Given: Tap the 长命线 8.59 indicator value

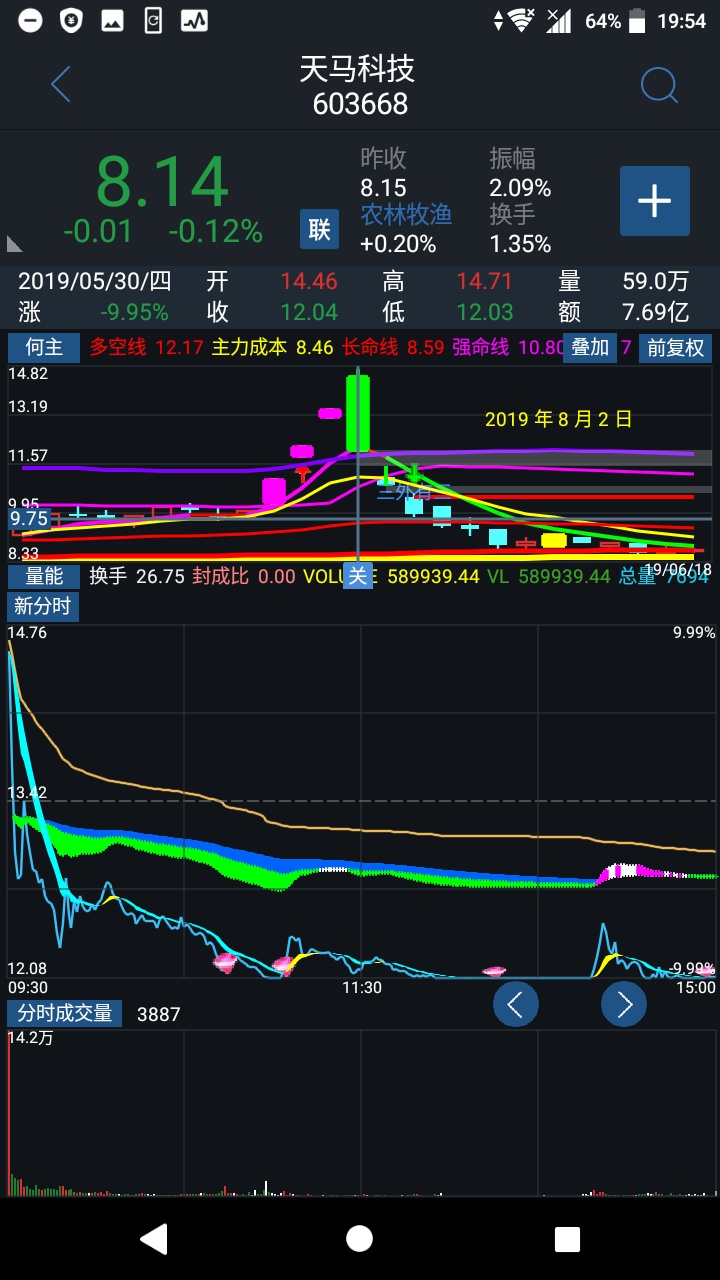Looking at the screenshot, I should [x=392, y=347].
